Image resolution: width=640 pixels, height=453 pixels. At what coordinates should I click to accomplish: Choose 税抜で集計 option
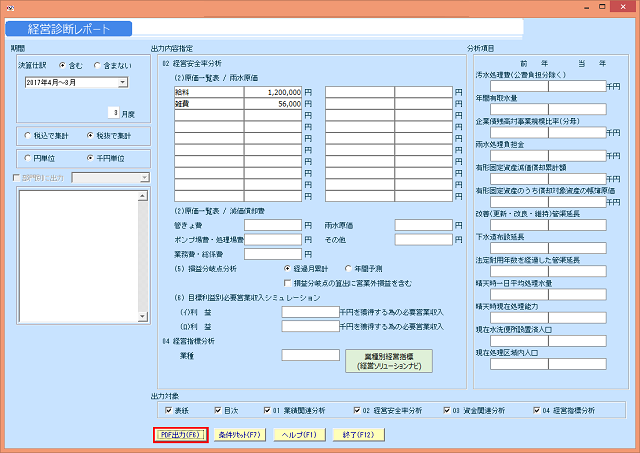point(90,135)
